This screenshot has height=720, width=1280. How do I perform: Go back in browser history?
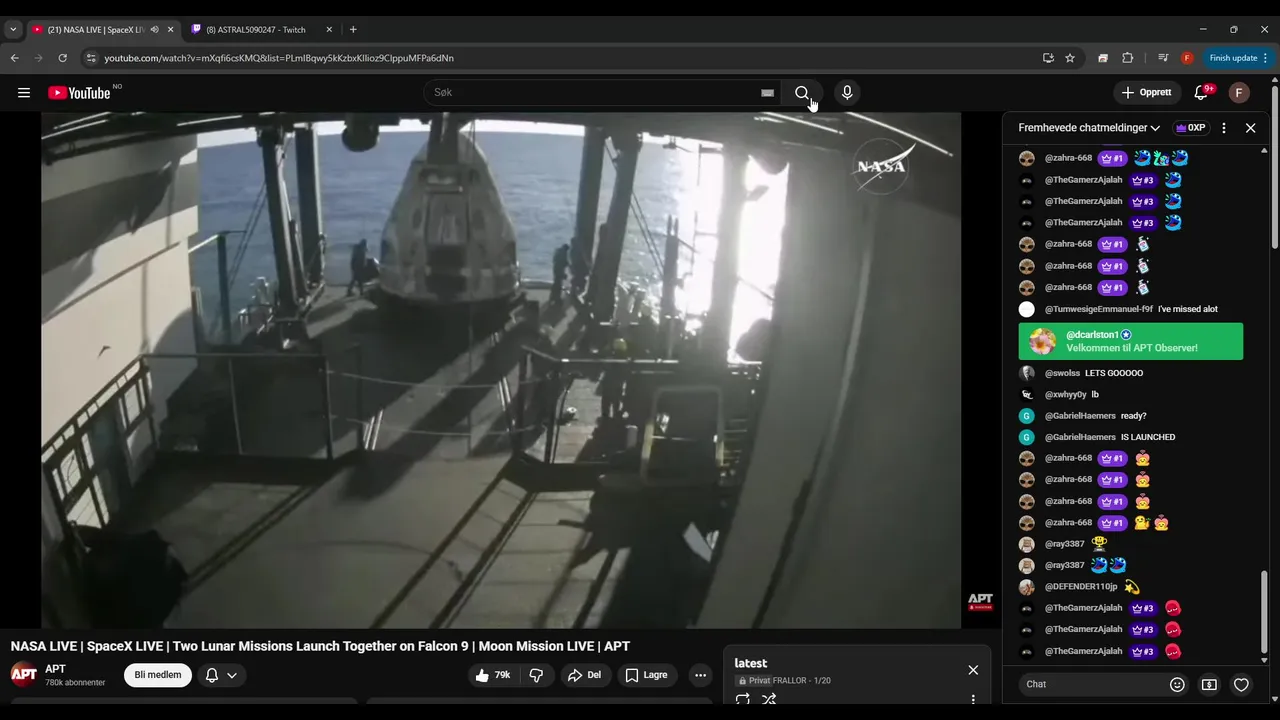pyautogui.click(x=14, y=58)
